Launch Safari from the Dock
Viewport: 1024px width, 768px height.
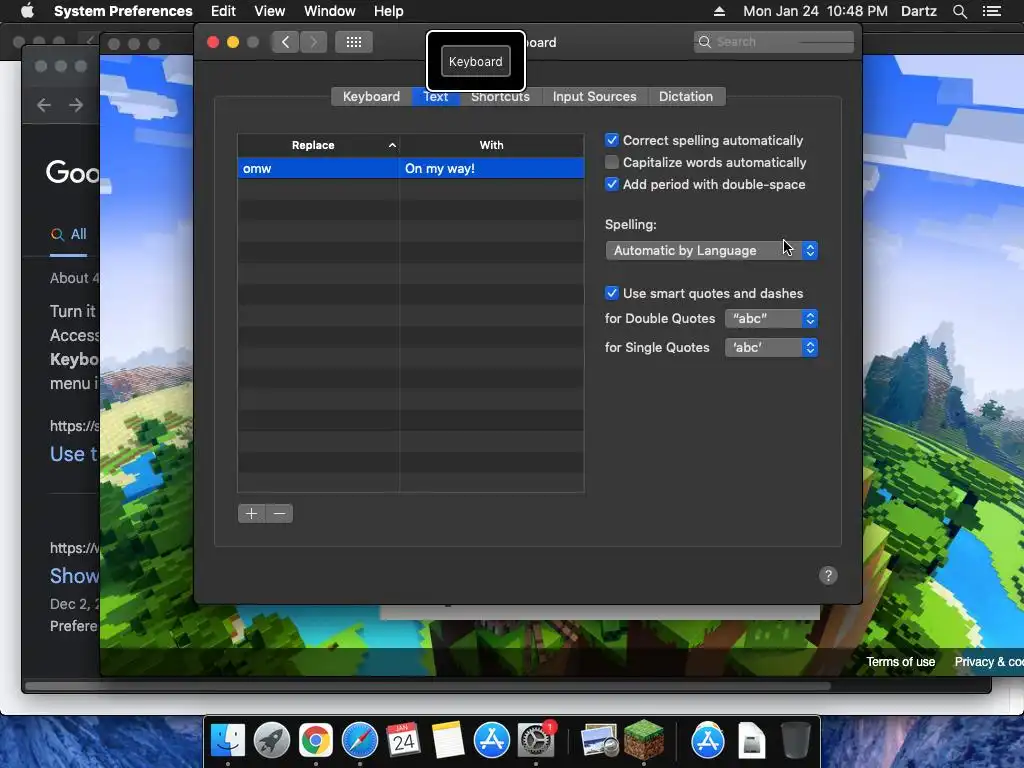coord(360,741)
